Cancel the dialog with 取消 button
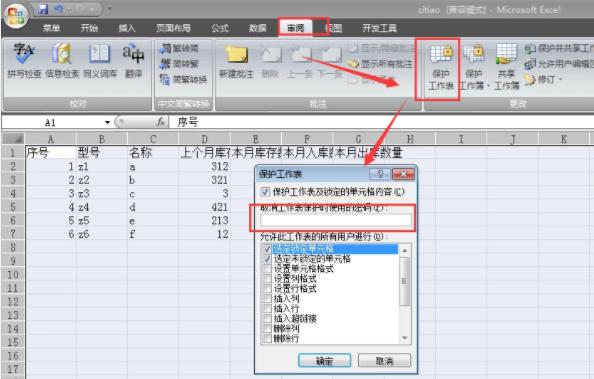This screenshot has width=594, height=379. pos(384,361)
